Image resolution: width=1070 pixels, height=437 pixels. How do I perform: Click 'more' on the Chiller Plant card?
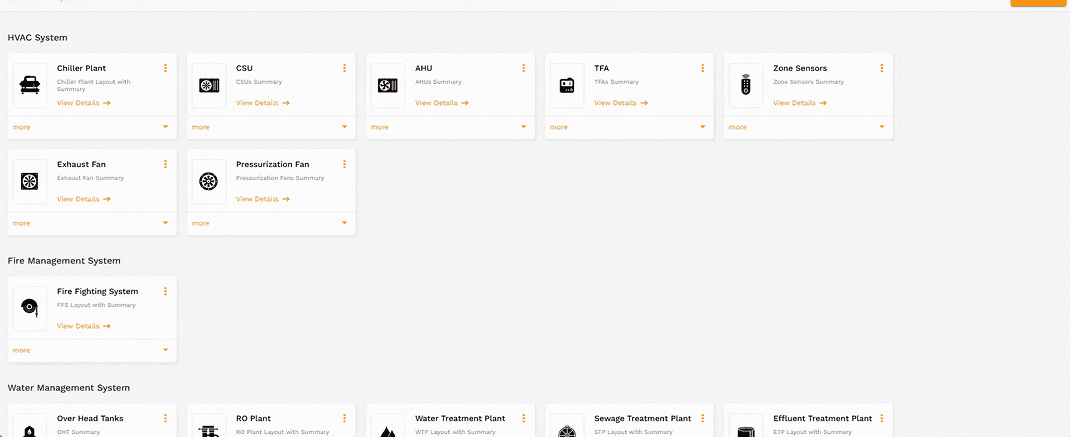click(x=21, y=127)
